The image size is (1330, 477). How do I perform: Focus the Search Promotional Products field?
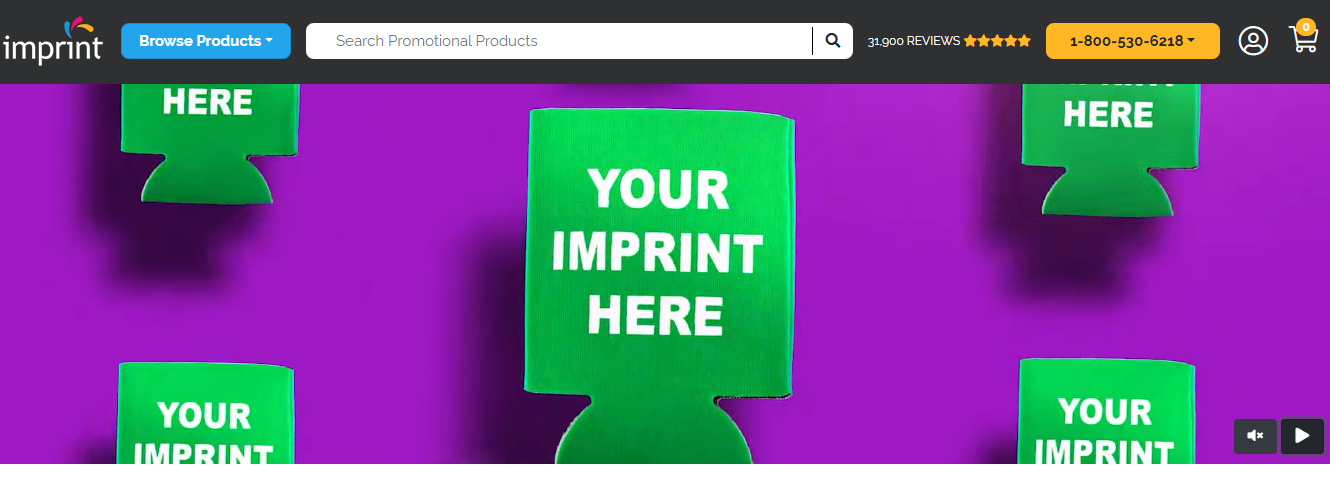[x=559, y=41]
